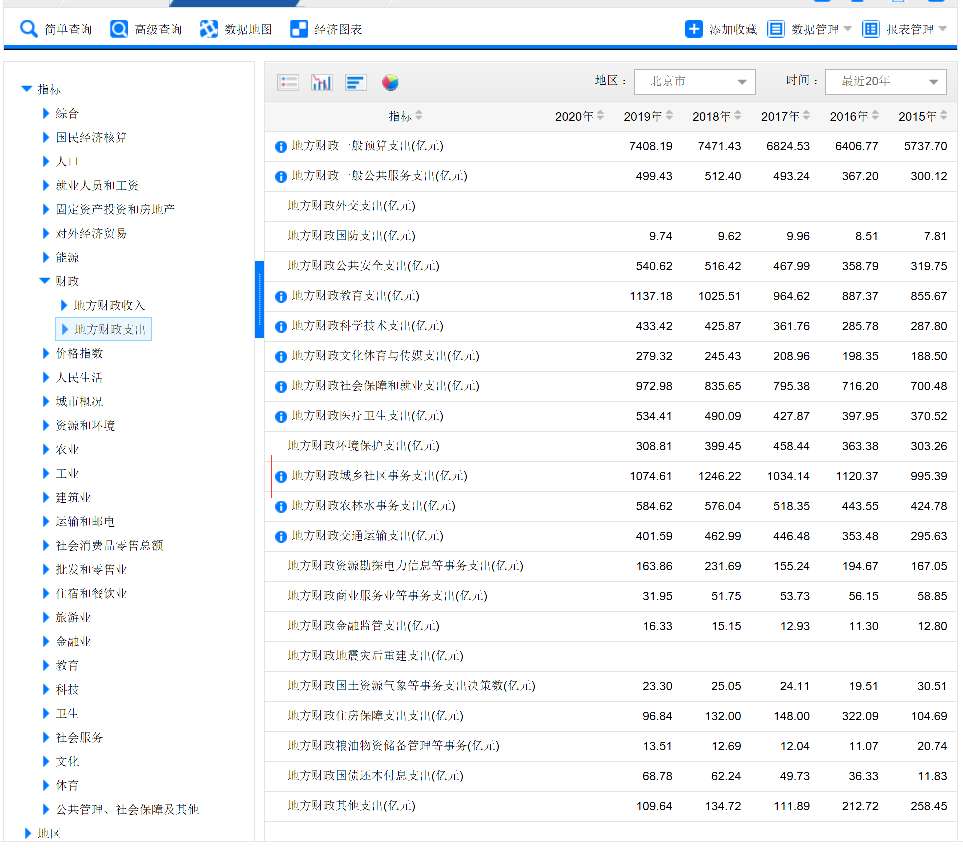Select 社会消费品零售总额 tree item
The image size is (963, 848).
point(109,545)
